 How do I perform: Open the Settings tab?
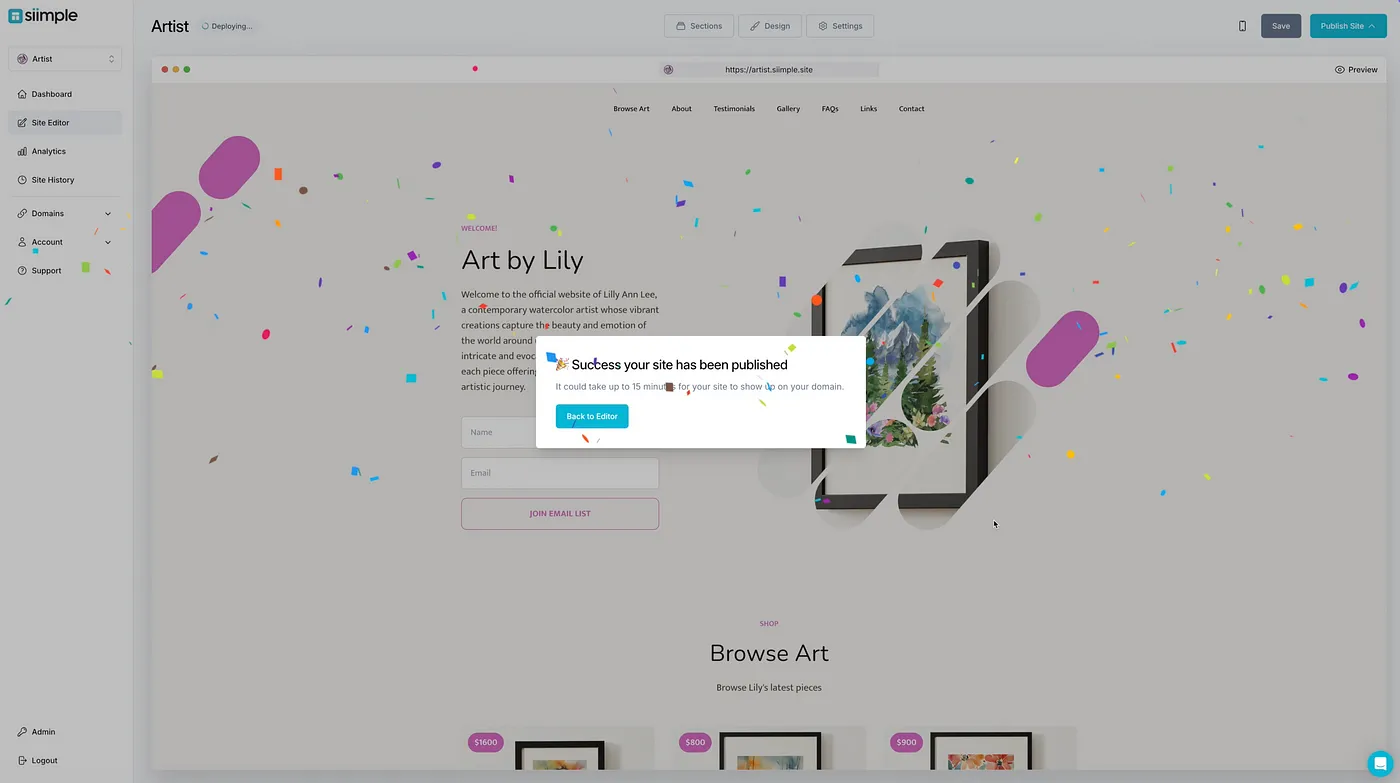[x=840, y=26]
